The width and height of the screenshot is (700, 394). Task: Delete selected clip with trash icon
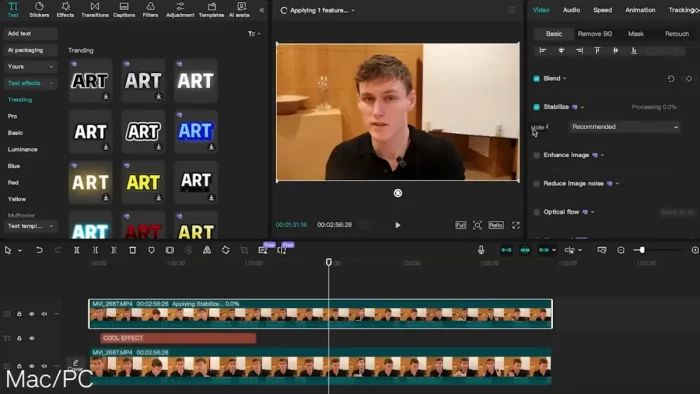[x=133, y=250]
